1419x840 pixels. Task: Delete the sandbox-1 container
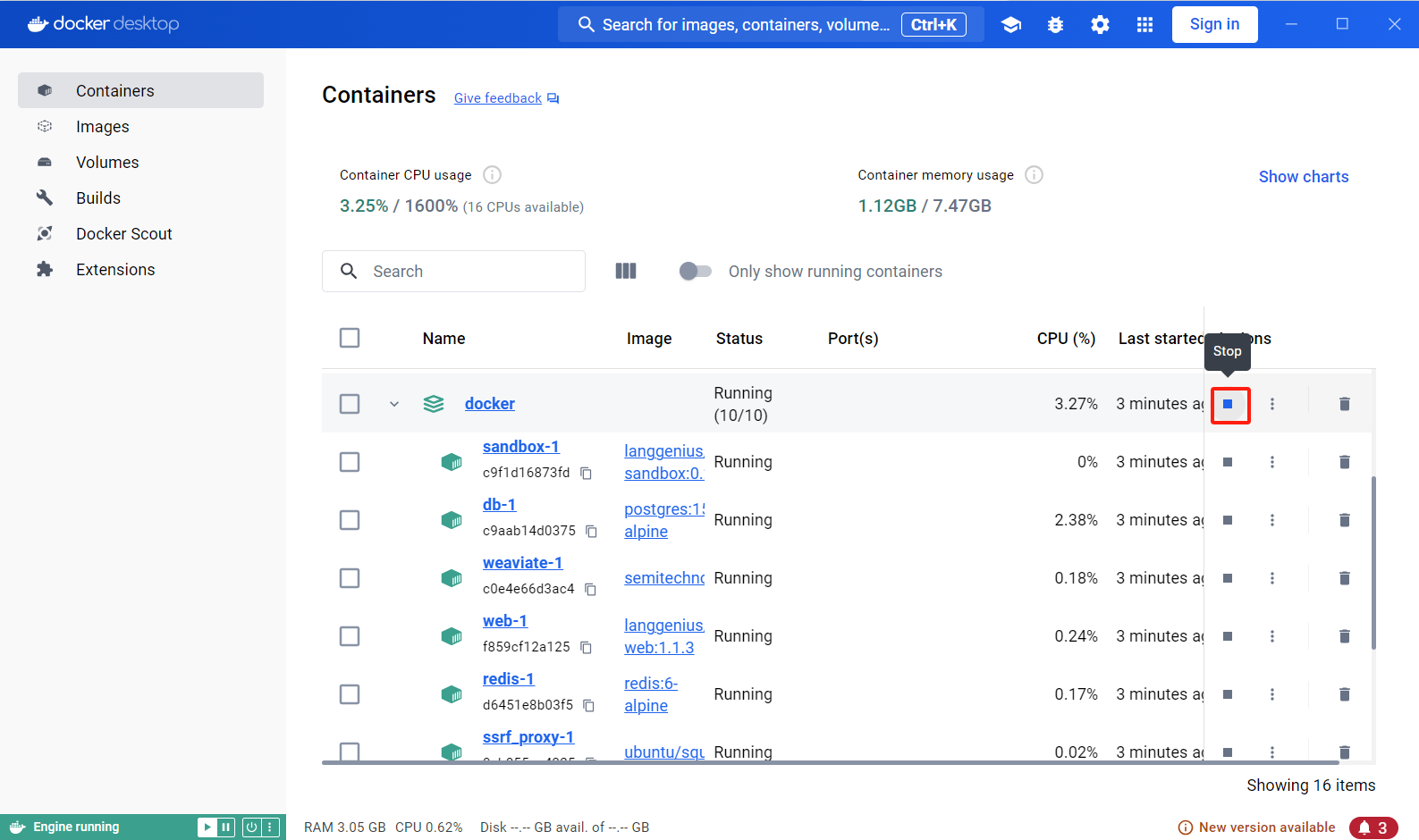(1345, 462)
